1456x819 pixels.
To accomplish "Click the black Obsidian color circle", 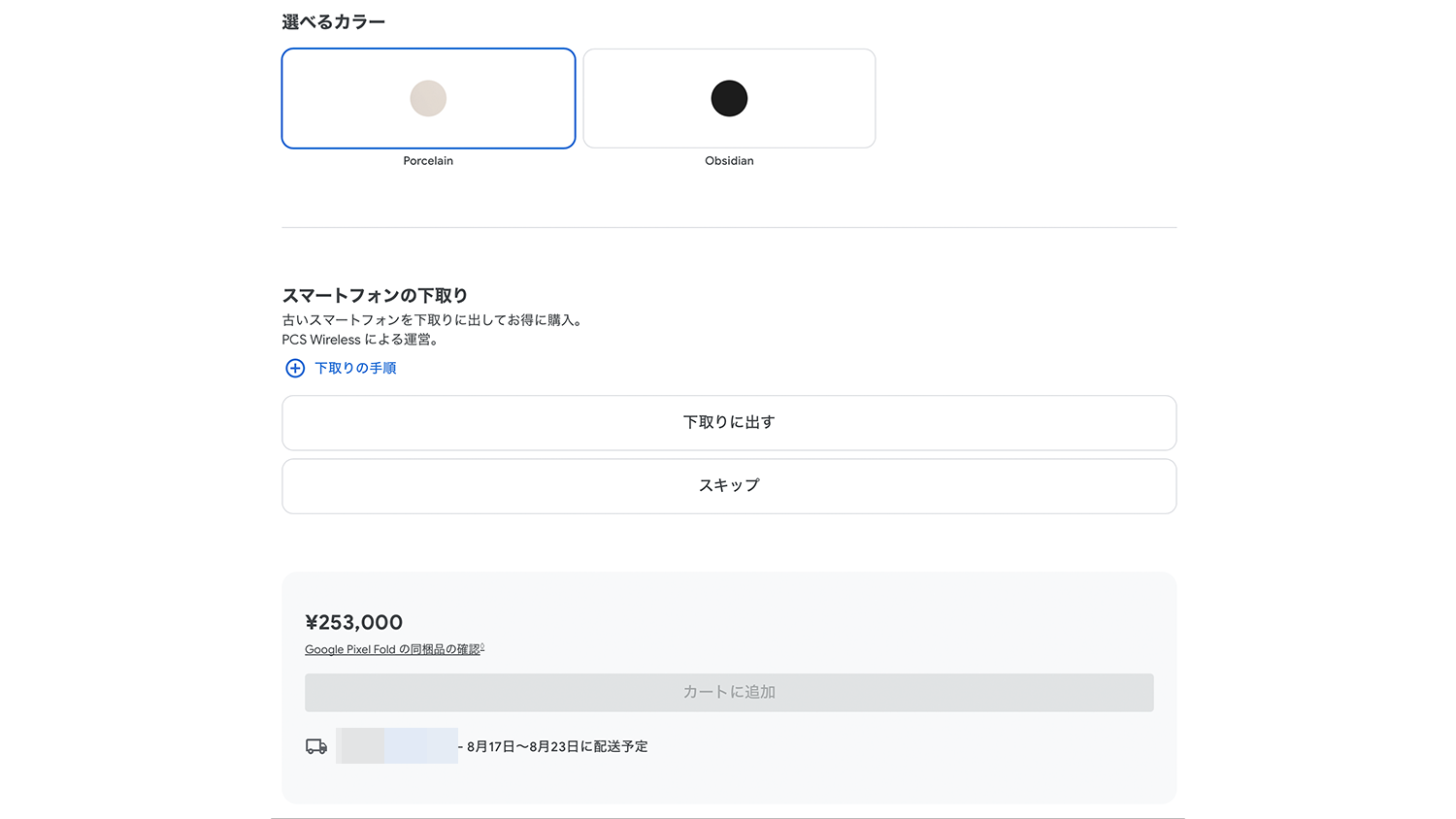I will click(x=729, y=98).
